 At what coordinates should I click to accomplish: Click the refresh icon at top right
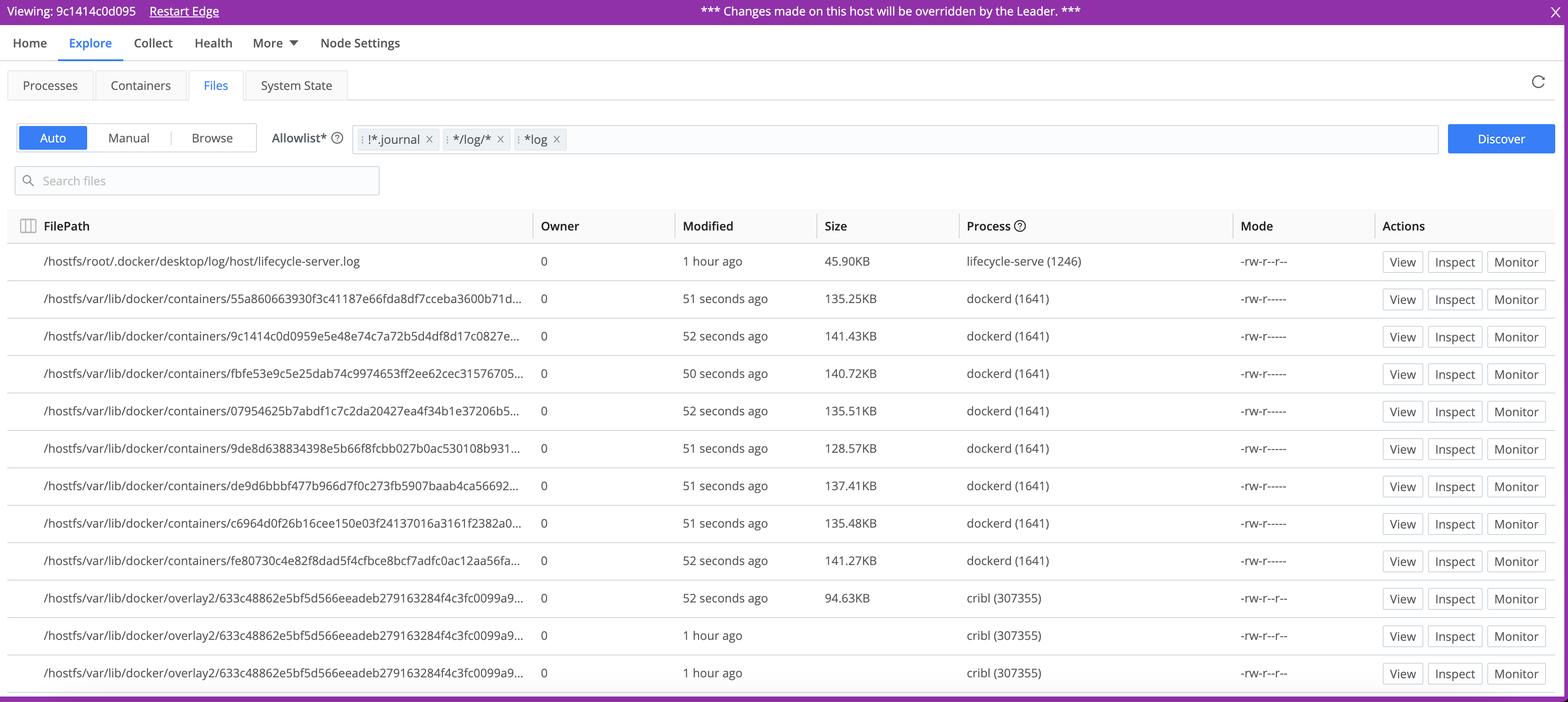[1537, 82]
